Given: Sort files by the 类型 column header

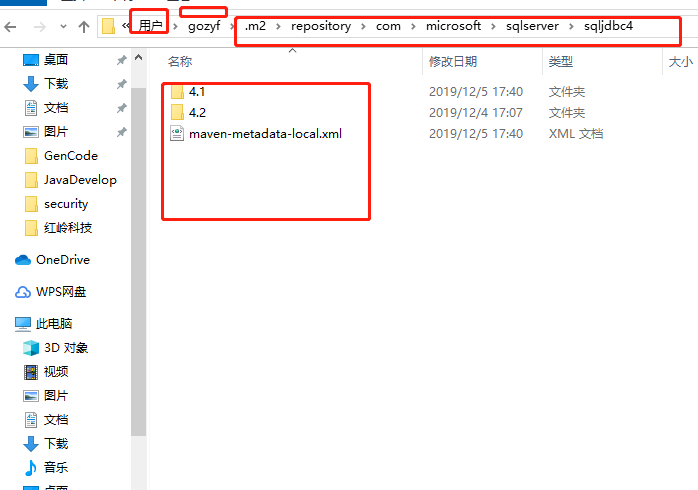Looking at the screenshot, I should (560, 61).
